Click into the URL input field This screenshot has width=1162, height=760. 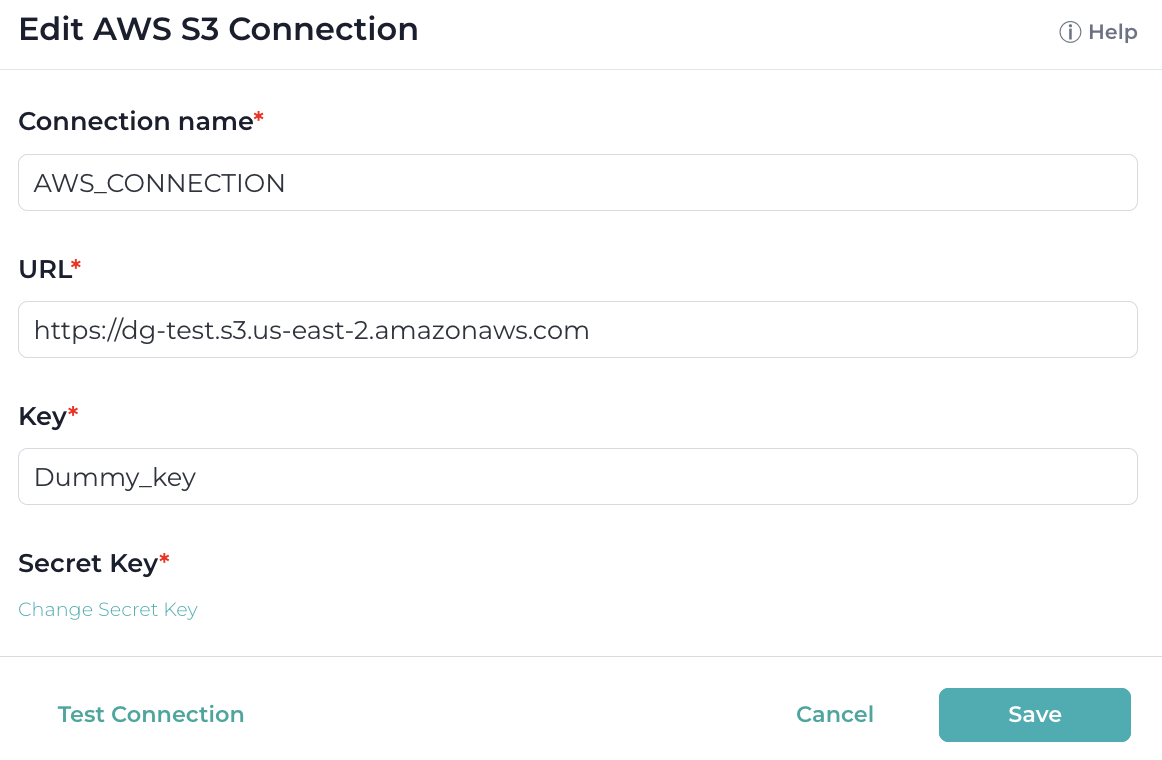coord(578,330)
